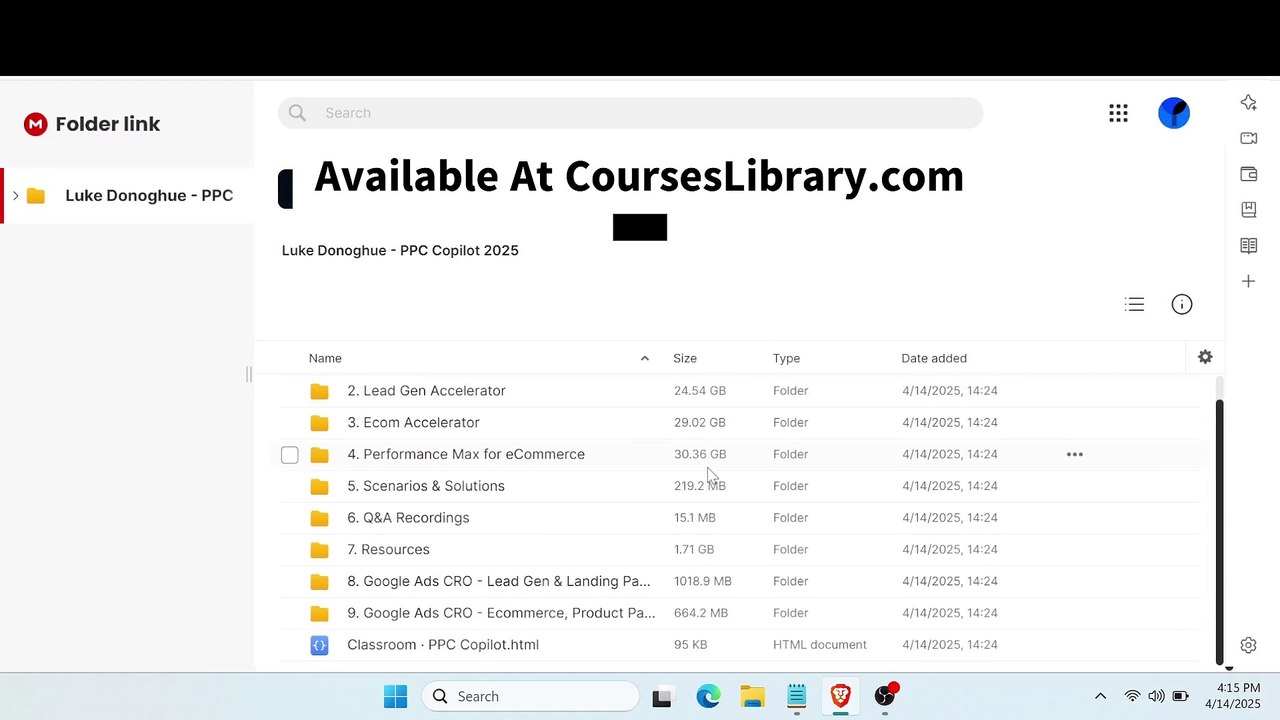Click the battery tray icon
This screenshot has width=1280, height=720.
tap(1180, 696)
